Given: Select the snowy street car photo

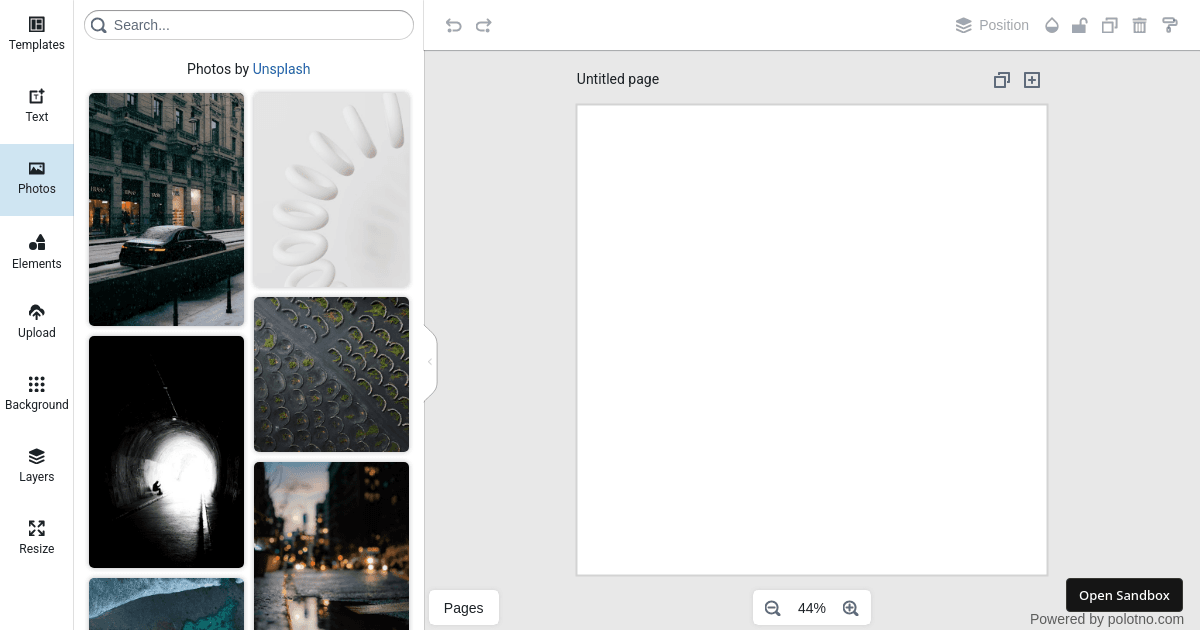Looking at the screenshot, I should (x=166, y=209).
